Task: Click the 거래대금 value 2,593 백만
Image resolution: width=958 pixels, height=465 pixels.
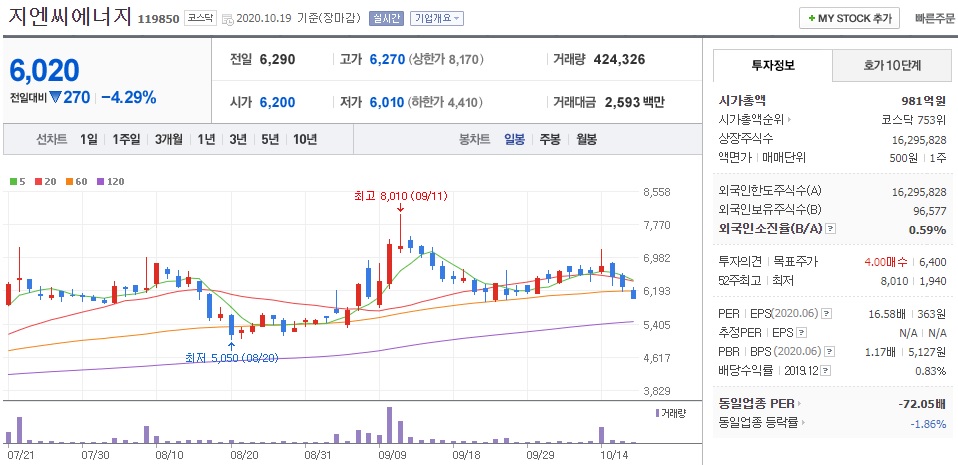Action: coord(634,102)
